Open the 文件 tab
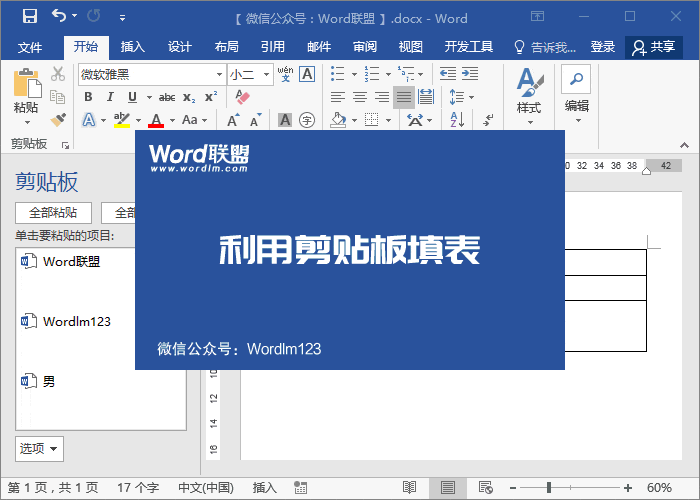Image resolution: width=700 pixels, height=500 pixels. point(30,47)
